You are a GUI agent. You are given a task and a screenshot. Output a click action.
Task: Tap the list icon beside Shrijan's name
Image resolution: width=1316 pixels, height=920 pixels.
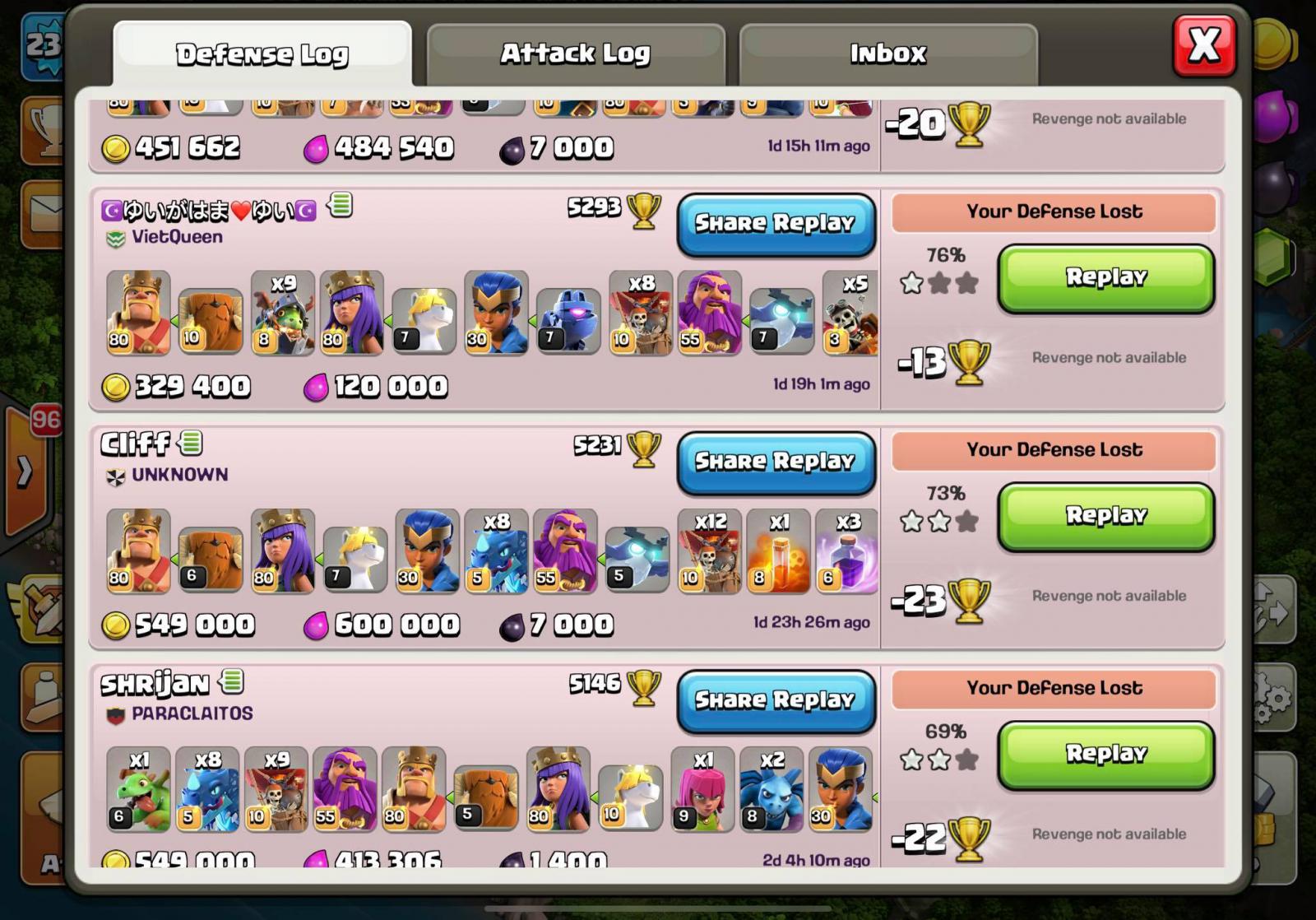pyautogui.click(x=232, y=681)
